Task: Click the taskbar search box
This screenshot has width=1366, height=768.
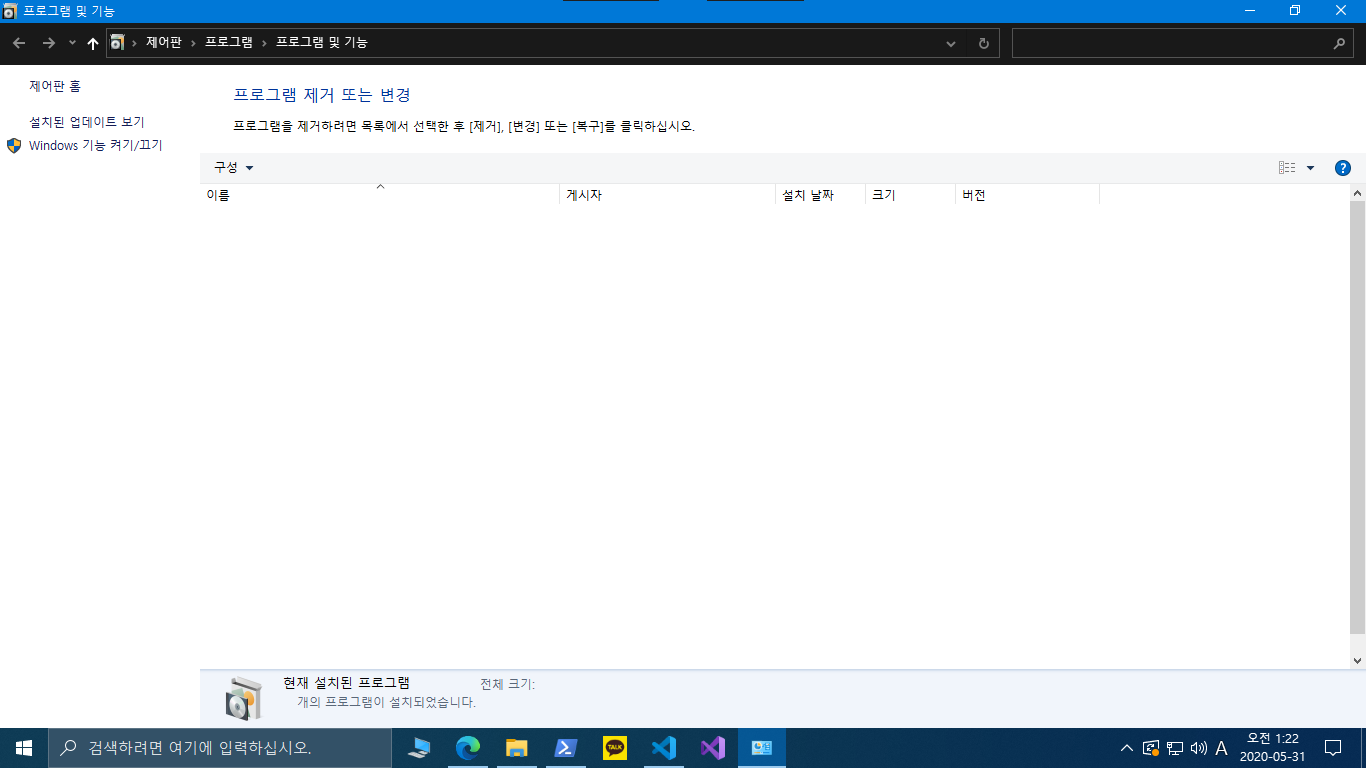Action: 220,748
